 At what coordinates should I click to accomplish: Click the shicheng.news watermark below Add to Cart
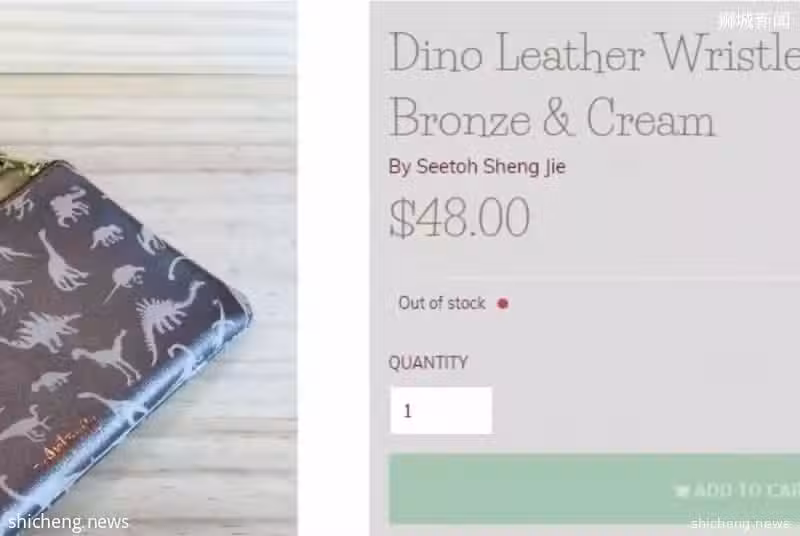(x=741, y=523)
